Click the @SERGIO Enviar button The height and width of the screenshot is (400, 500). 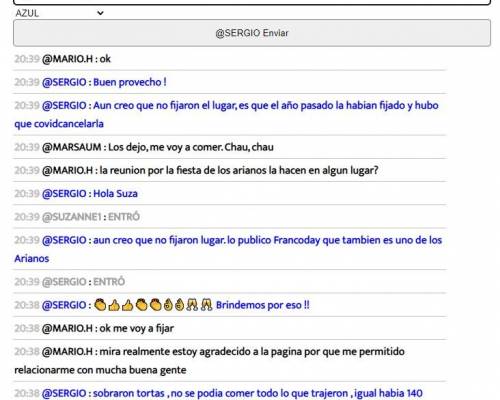click(x=252, y=33)
